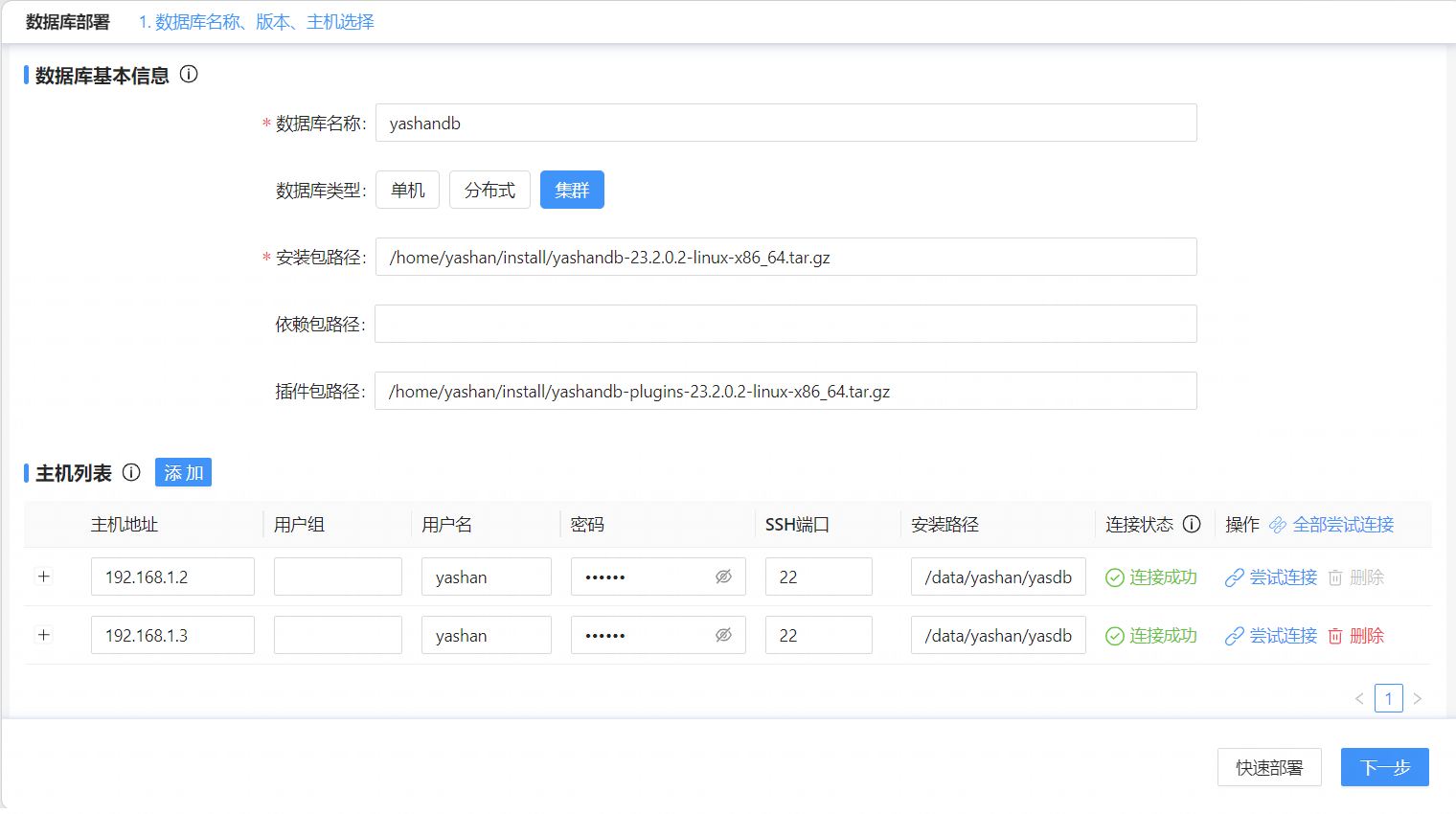The height and width of the screenshot is (814, 1456).
Task: Click 下一步 button
Action: 1385,767
